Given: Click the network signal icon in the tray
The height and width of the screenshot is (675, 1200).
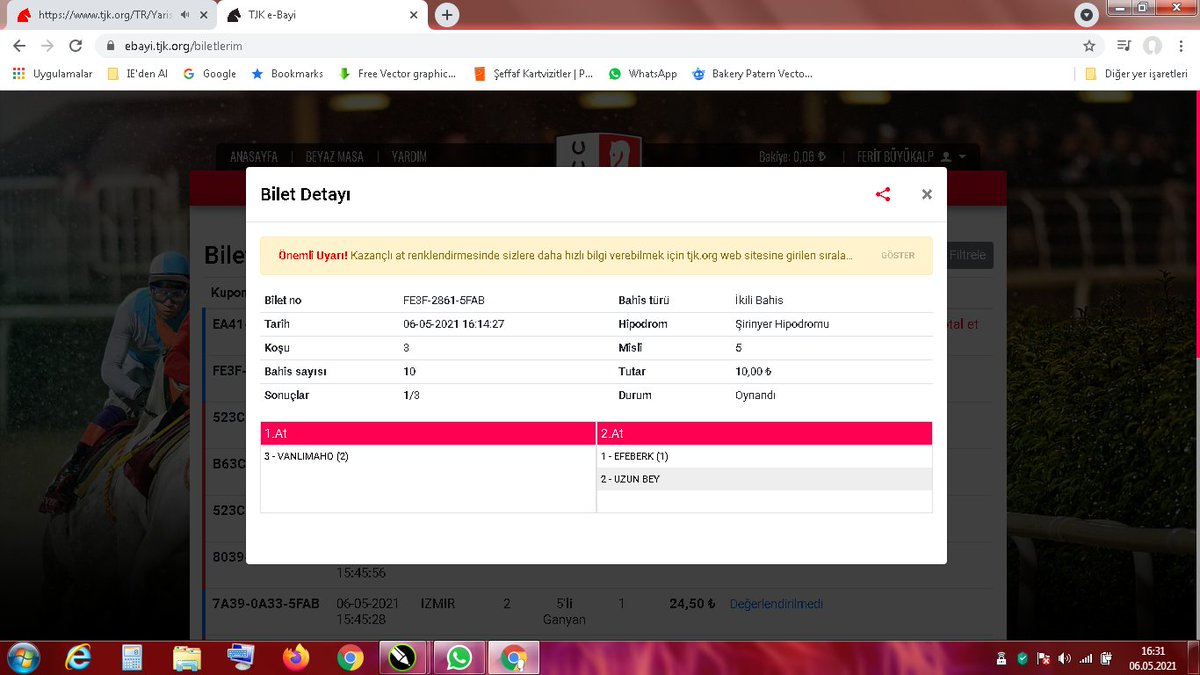Looking at the screenshot, I should tap(1086, 658).
